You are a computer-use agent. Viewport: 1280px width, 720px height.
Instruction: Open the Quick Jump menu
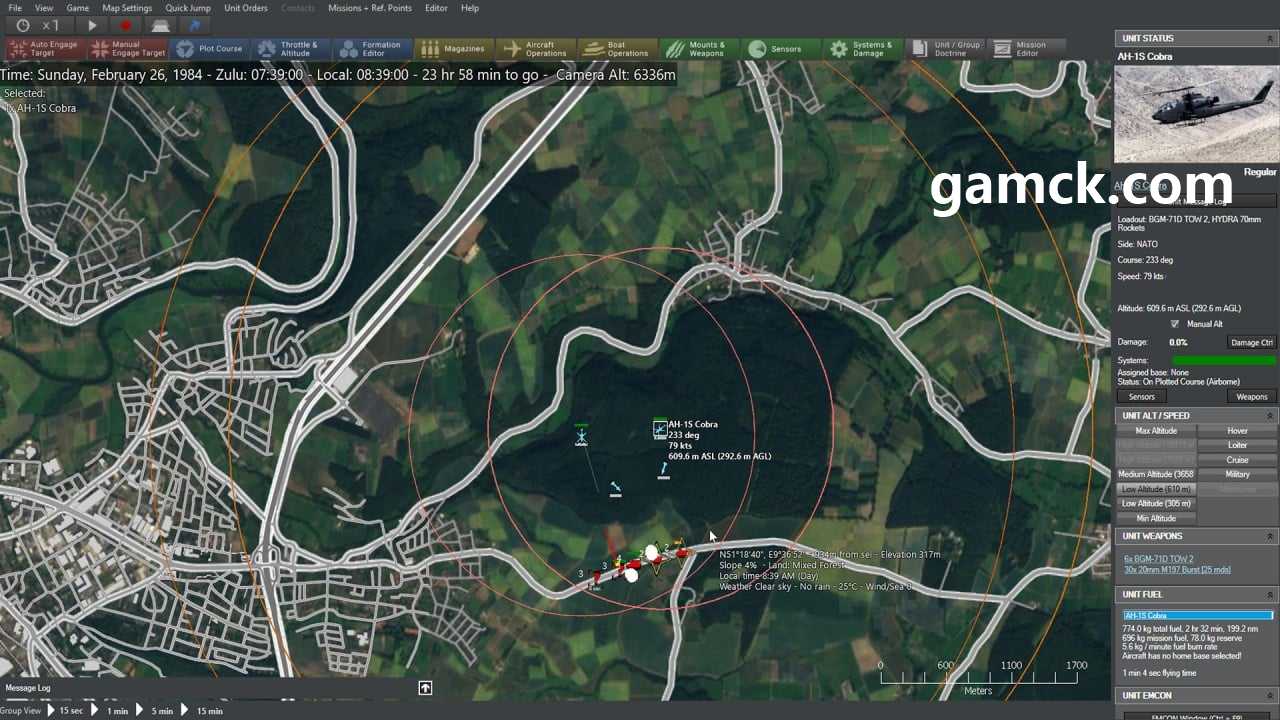pos(188,8)
